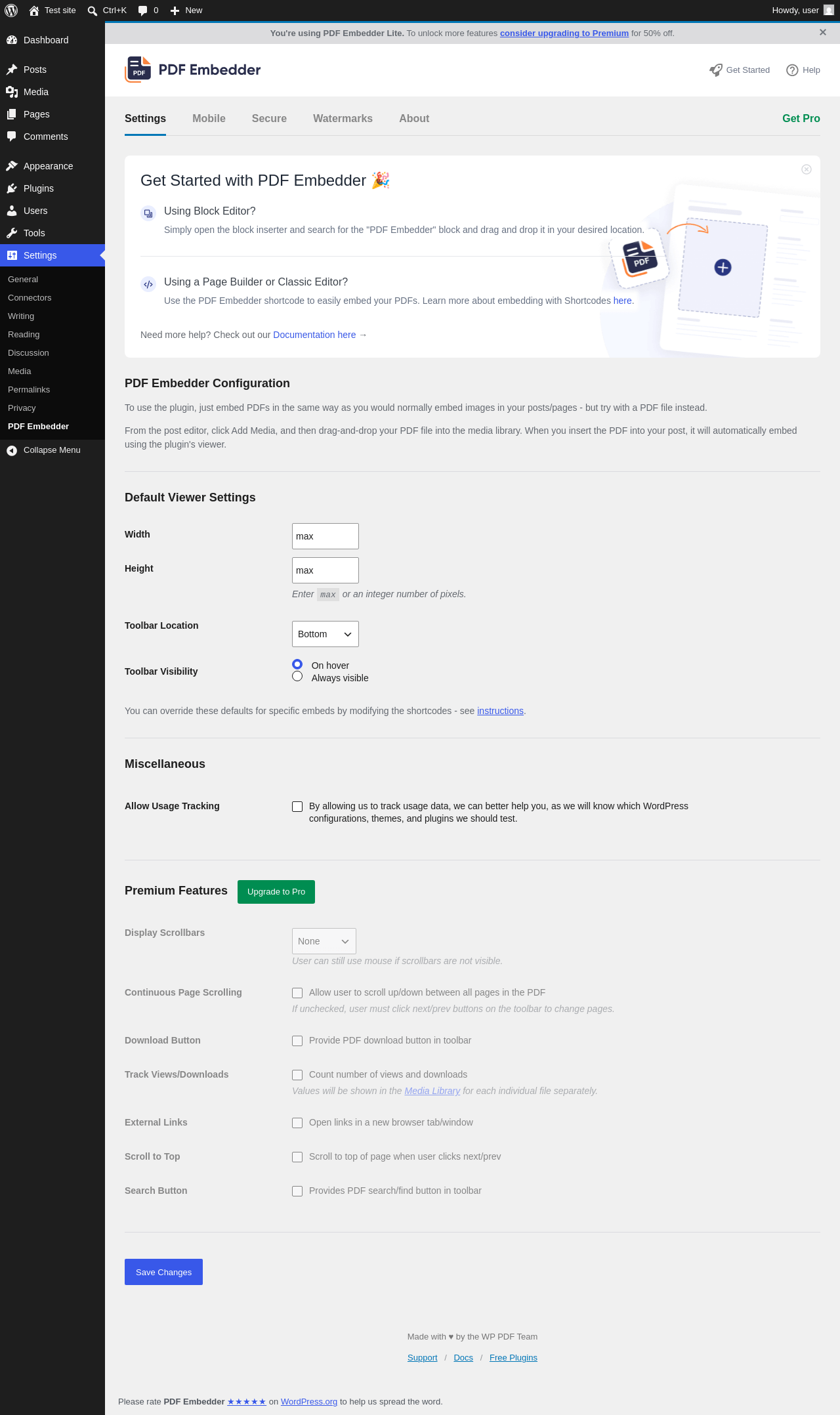
Task: Click the Tools wrench icon
Action: coord(12,233)
